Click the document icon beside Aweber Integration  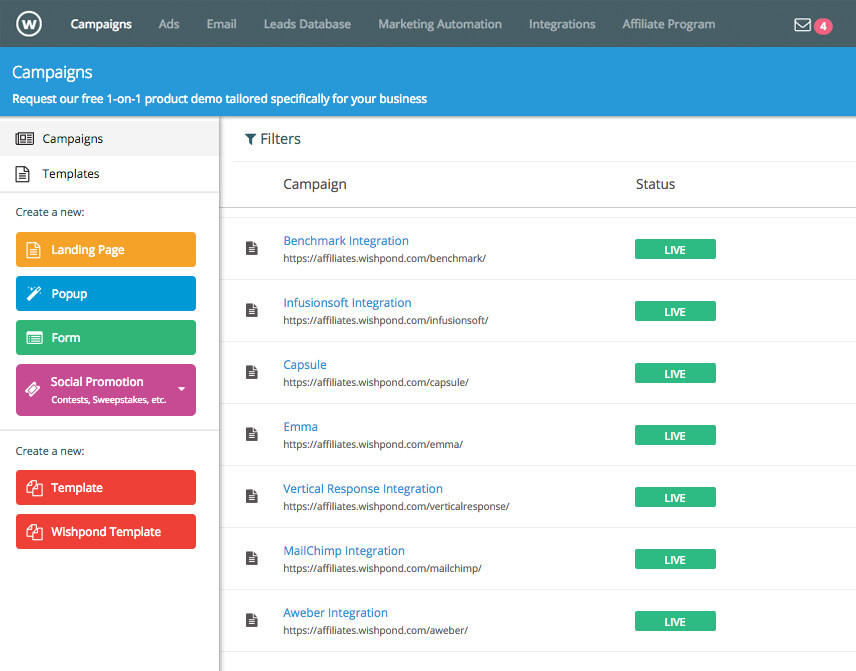click(252, 620)
